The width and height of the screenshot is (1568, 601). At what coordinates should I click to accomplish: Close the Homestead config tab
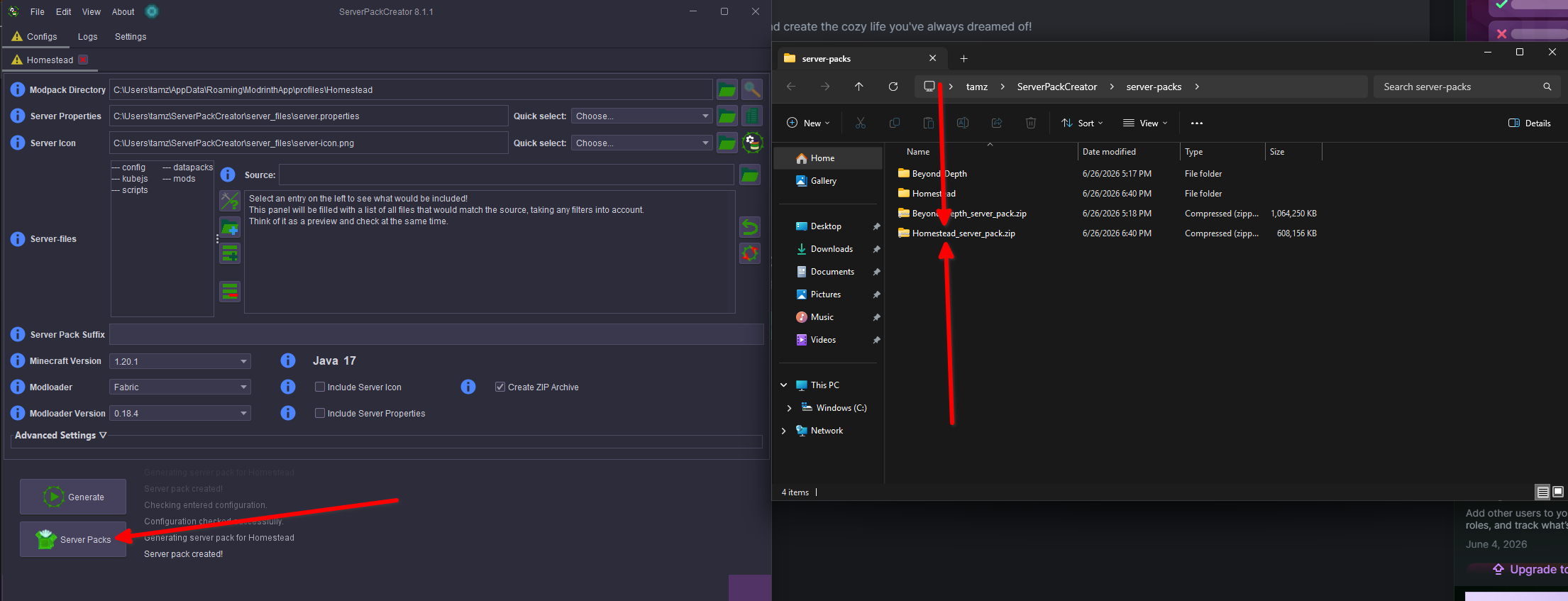point(83,60)
